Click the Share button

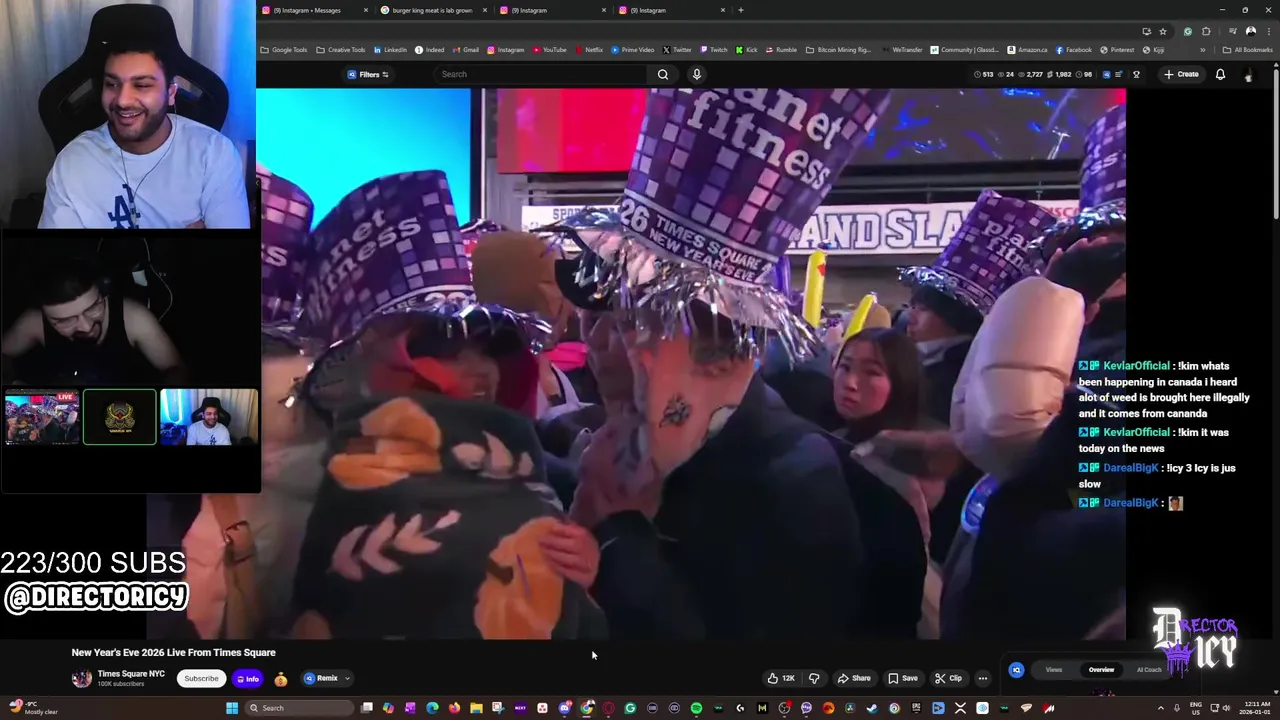[x=854, y=678]
